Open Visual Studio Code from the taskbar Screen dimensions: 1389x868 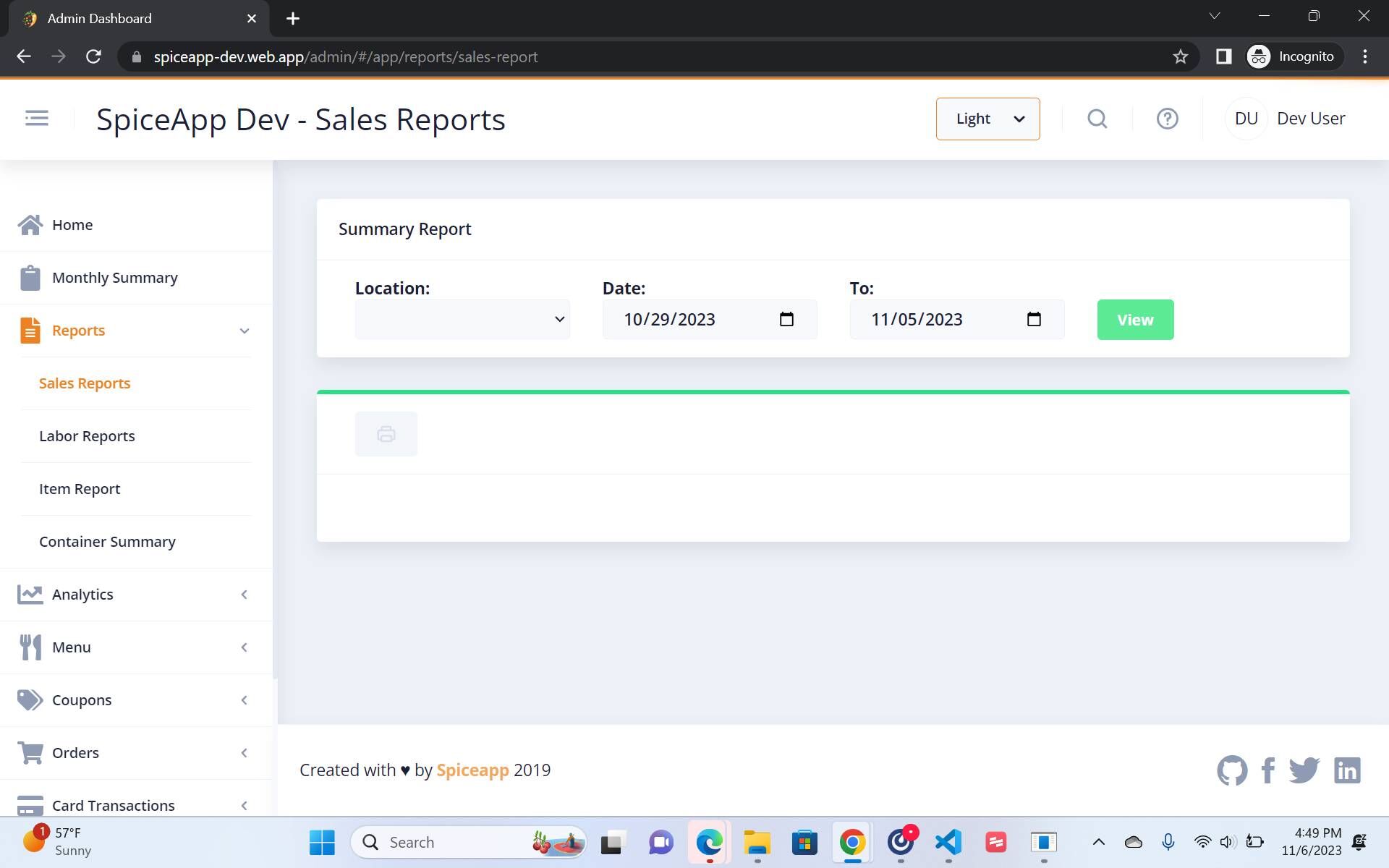pos(948,842)
